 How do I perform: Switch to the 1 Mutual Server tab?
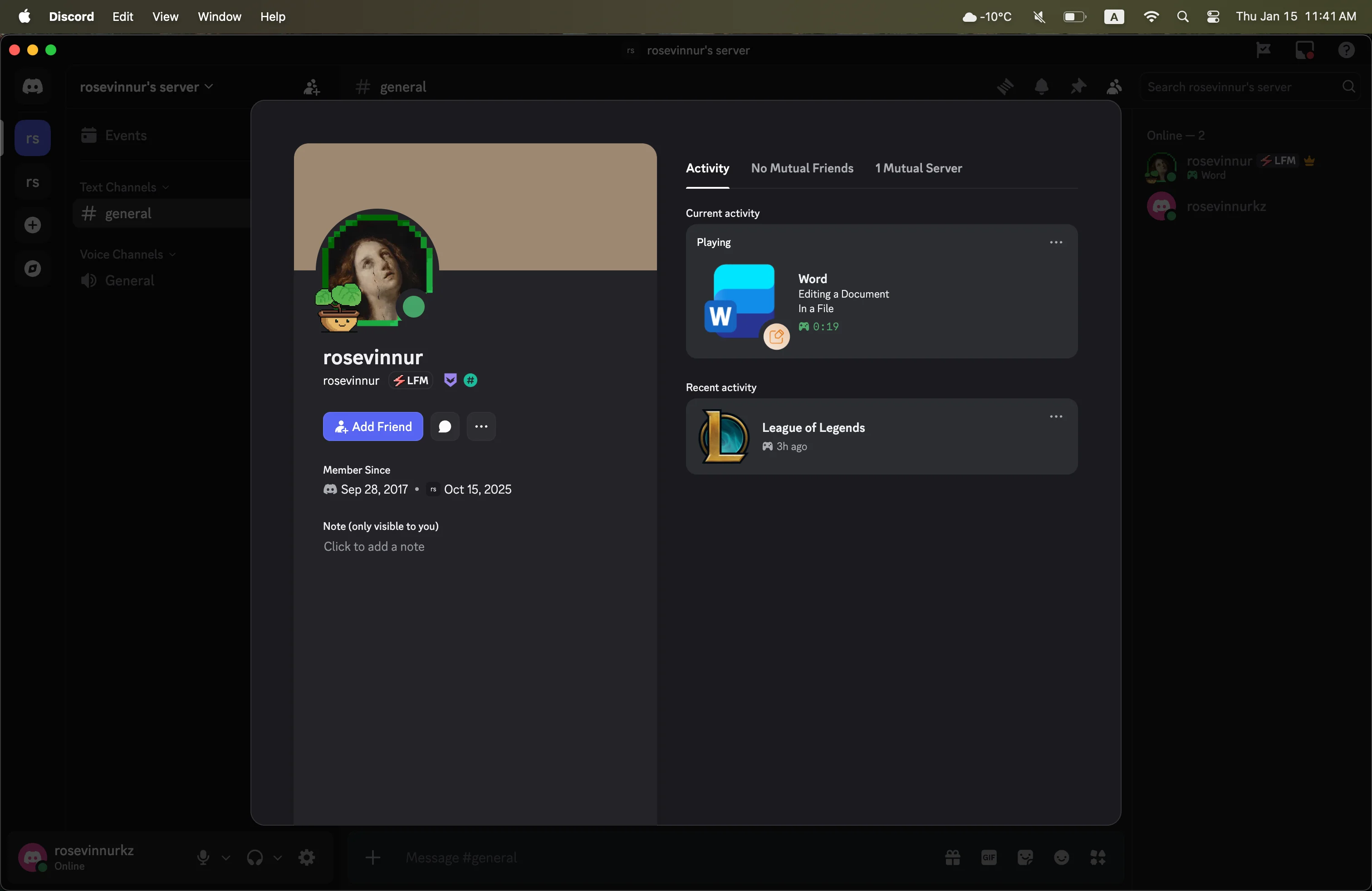coord(918,168)
